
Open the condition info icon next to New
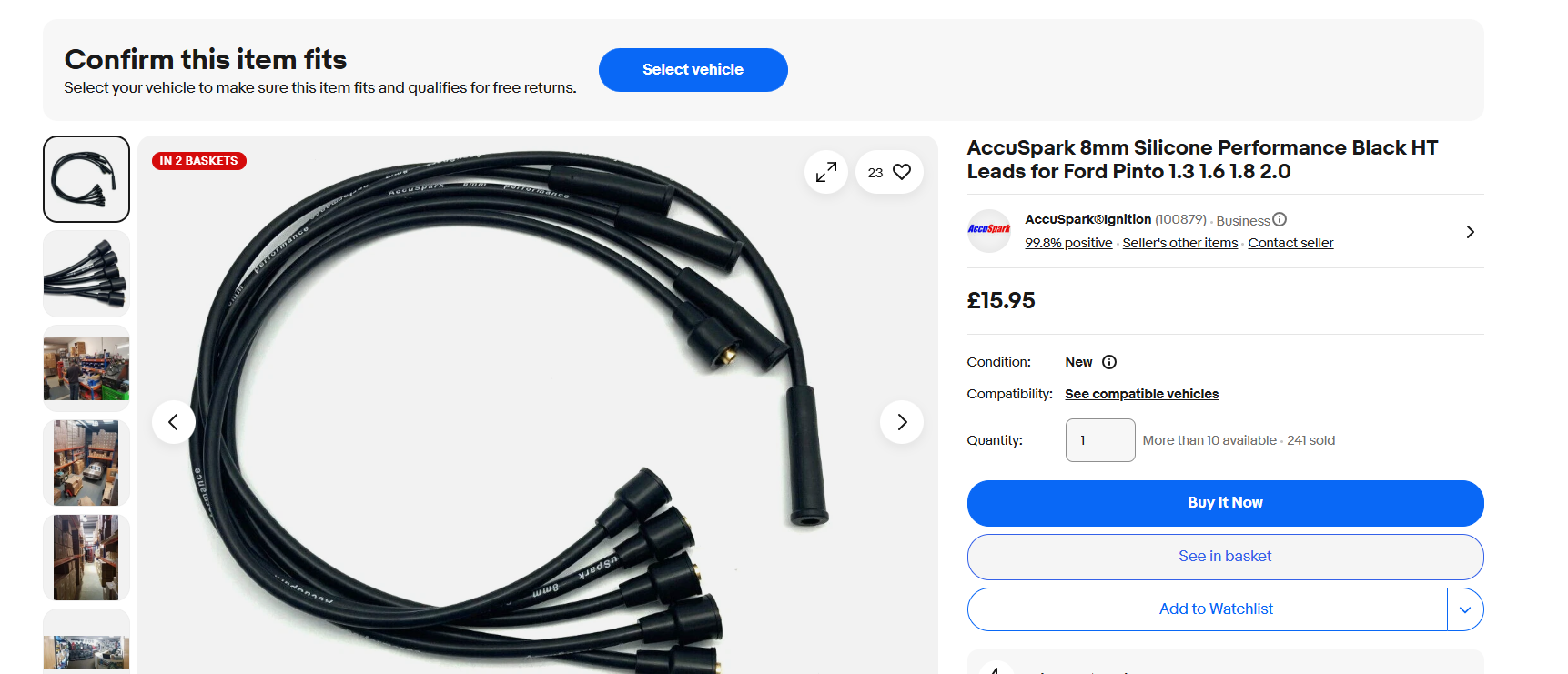point(1109,362)
